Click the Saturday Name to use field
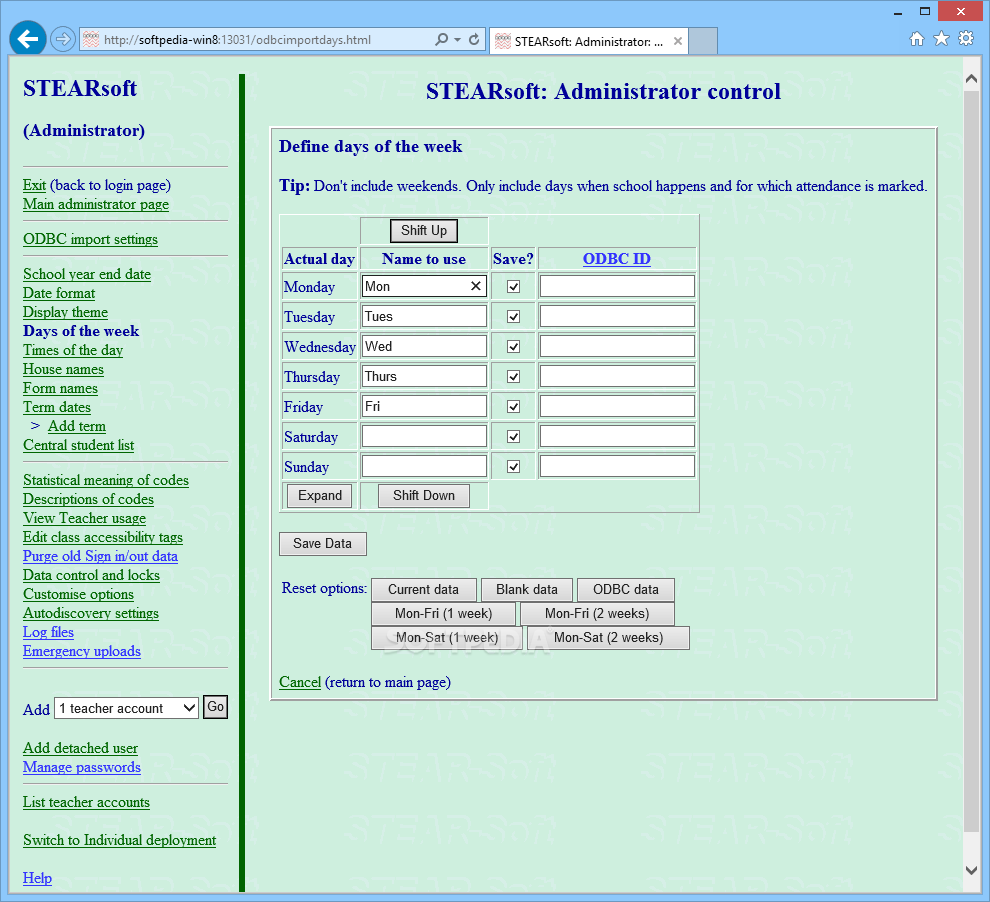Screen dimensions: 990x902 [424, 436]
